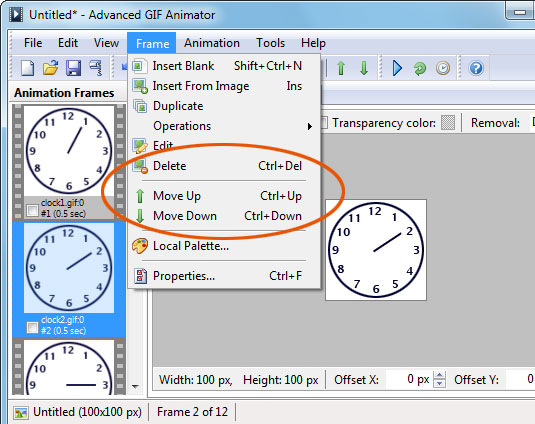Choose Insert Blank from Frame menu

tap(225, 66)
